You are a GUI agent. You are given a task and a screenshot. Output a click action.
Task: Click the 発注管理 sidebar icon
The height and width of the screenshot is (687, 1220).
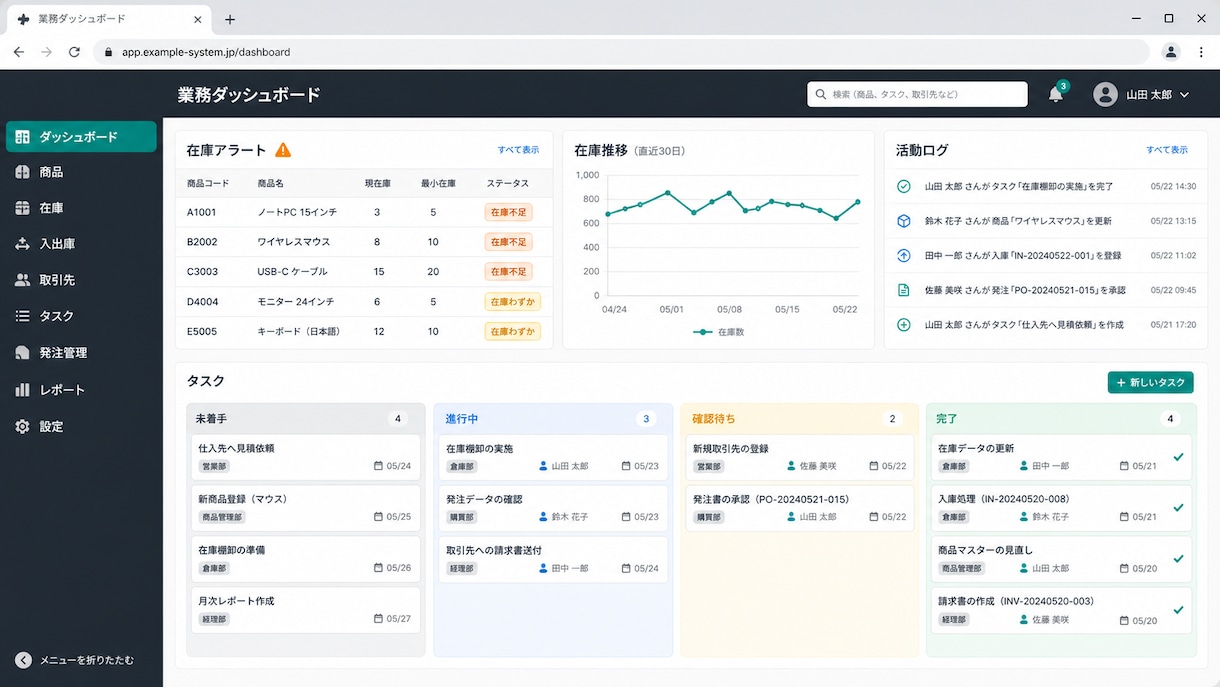23,353
